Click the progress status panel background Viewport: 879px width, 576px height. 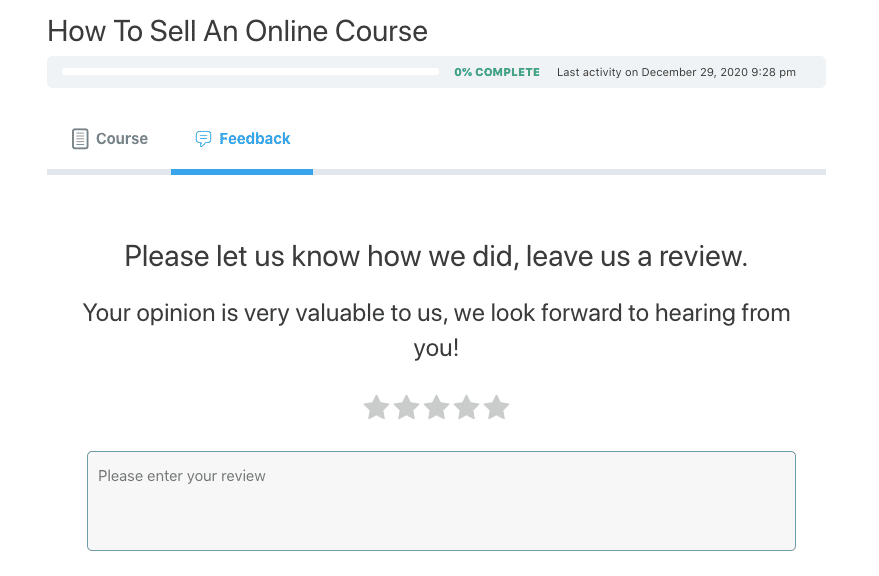[436, 72]
